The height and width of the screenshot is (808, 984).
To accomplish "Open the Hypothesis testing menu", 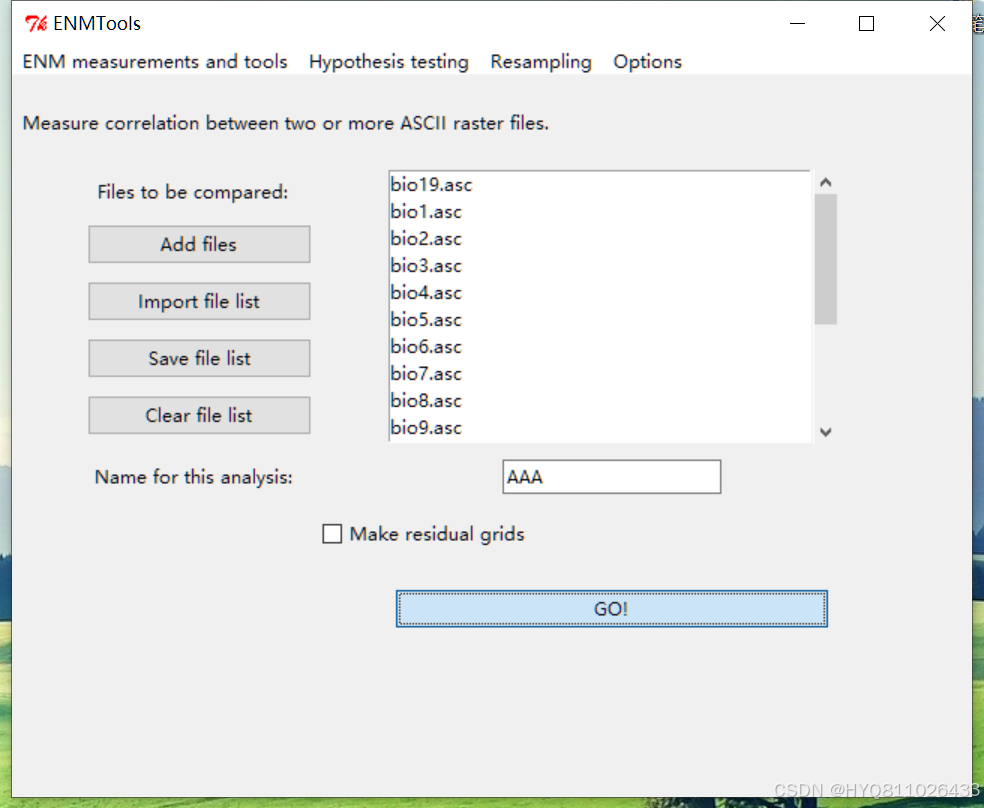I will (388, 61).
